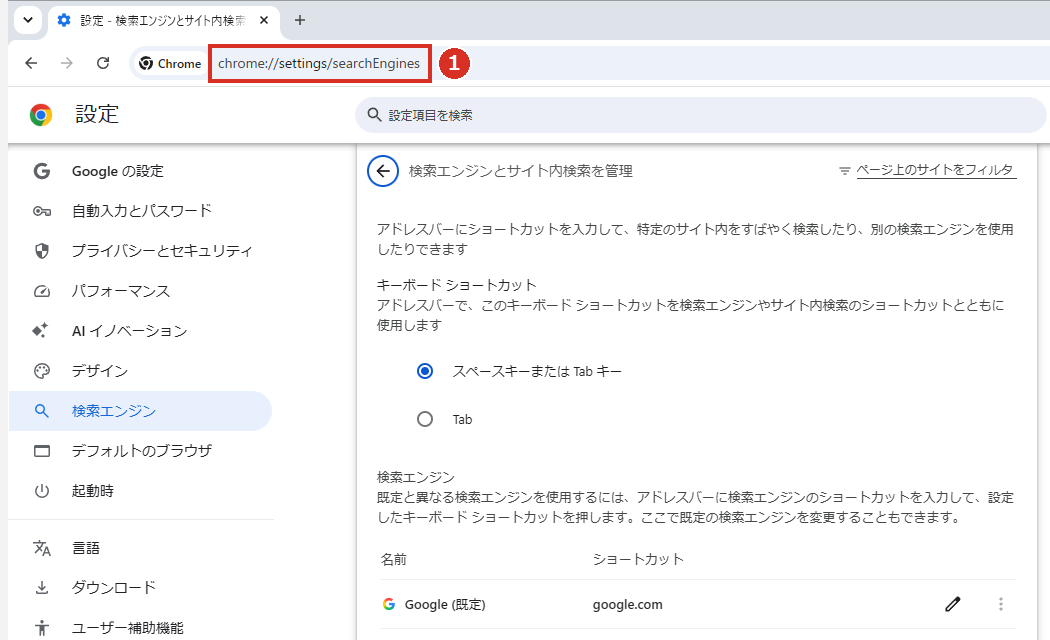Click the download arrow icon
Viewport: 1050px width, 640px height.
[42, 588]
